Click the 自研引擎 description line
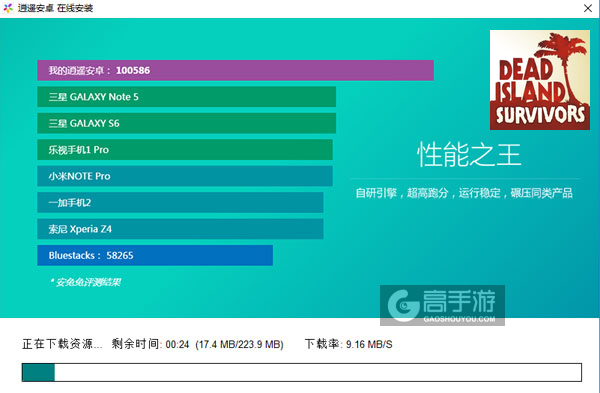600x393 pixels. (x=464, y=193)
